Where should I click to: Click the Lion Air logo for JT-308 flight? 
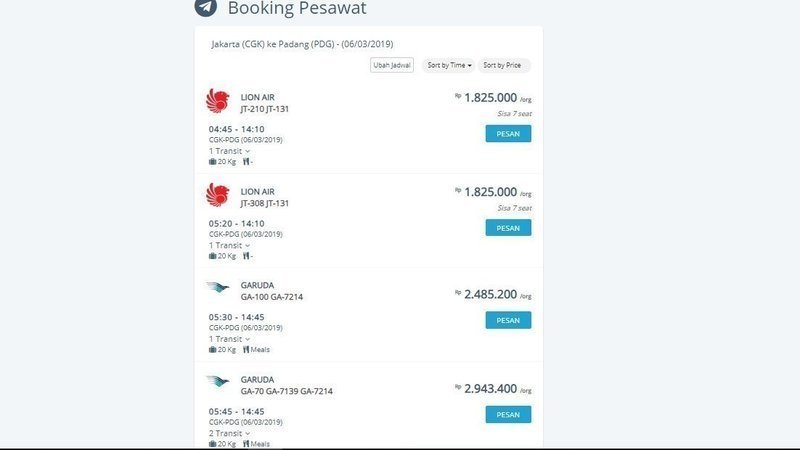coord(218,195)
